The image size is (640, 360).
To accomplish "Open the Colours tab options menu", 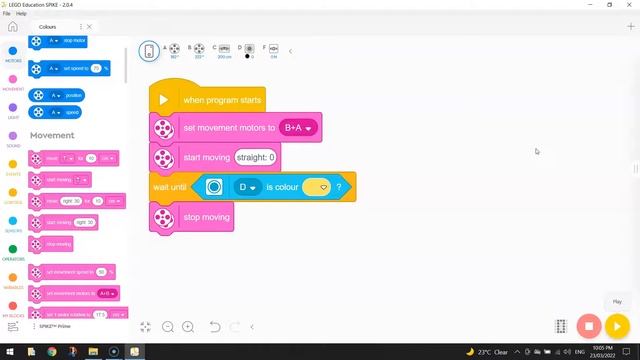I will pos(81,27).
